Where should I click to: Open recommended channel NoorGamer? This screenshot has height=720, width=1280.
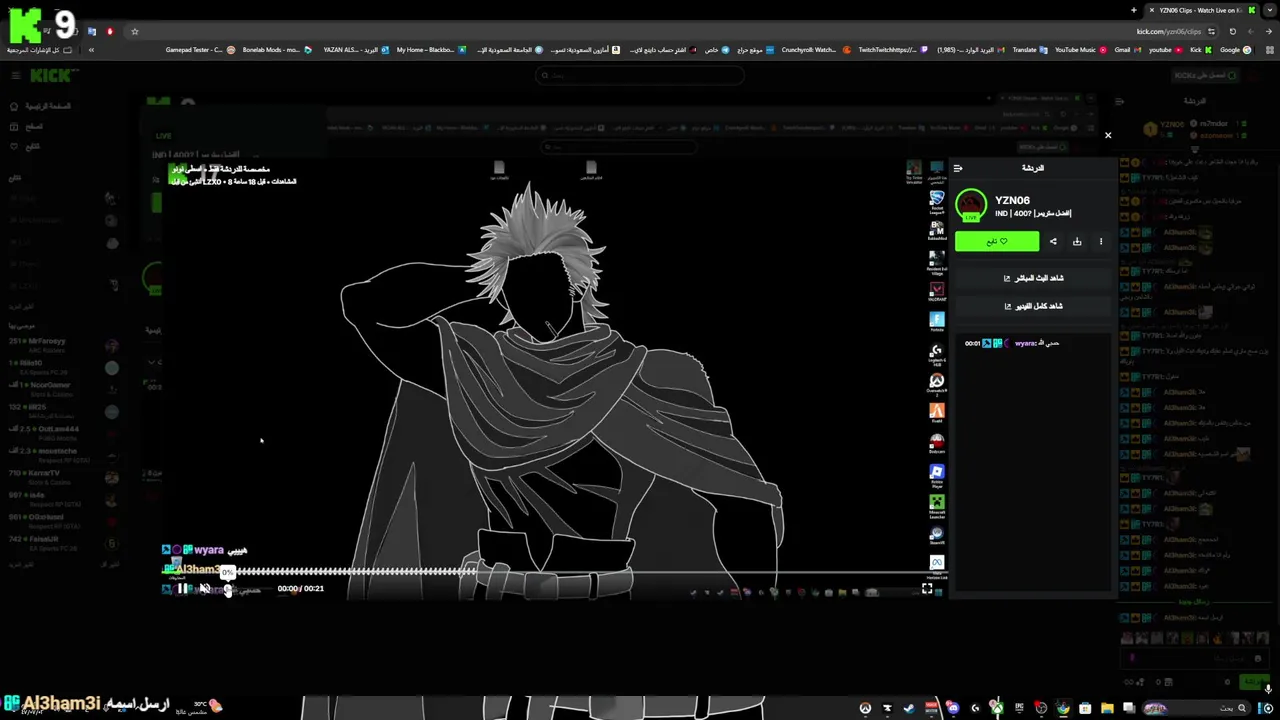click(64, 389)
